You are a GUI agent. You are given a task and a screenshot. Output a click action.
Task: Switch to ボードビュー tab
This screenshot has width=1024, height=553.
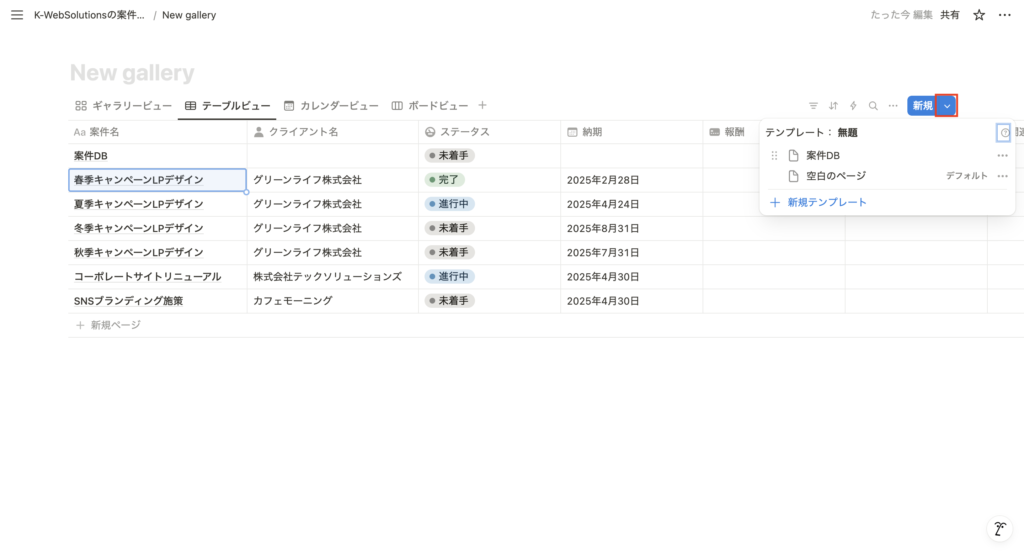[x=430, y=105]
